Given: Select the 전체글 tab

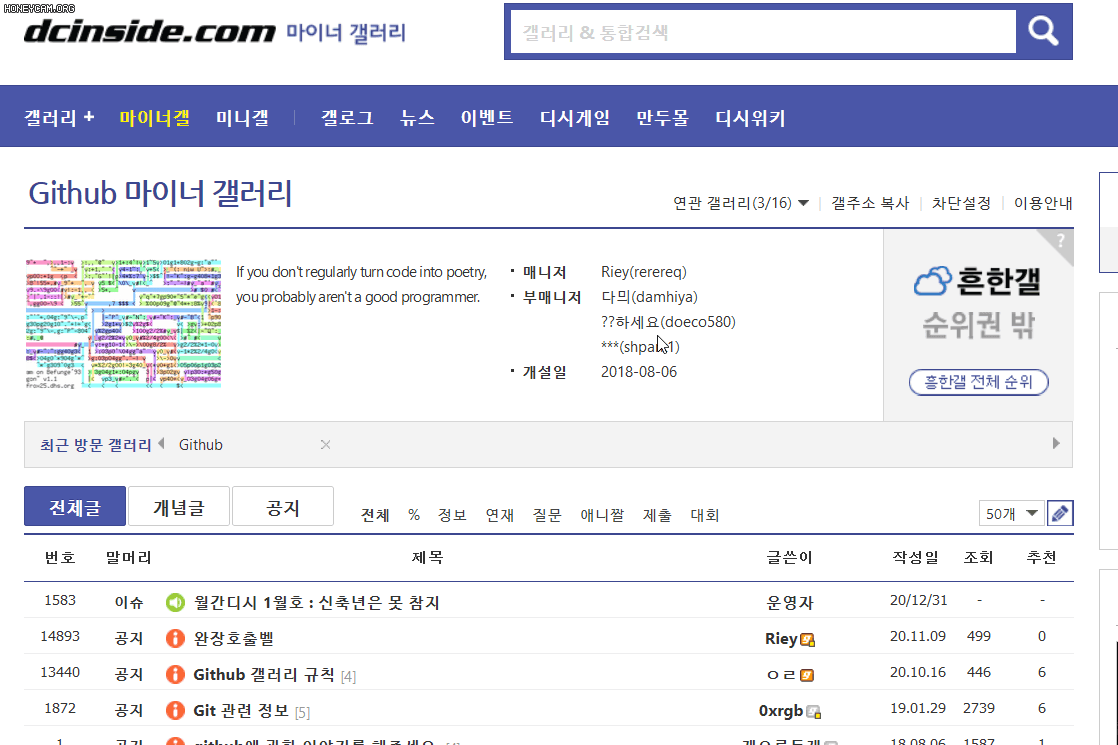Looking at the screenshot, I should 75,507.
